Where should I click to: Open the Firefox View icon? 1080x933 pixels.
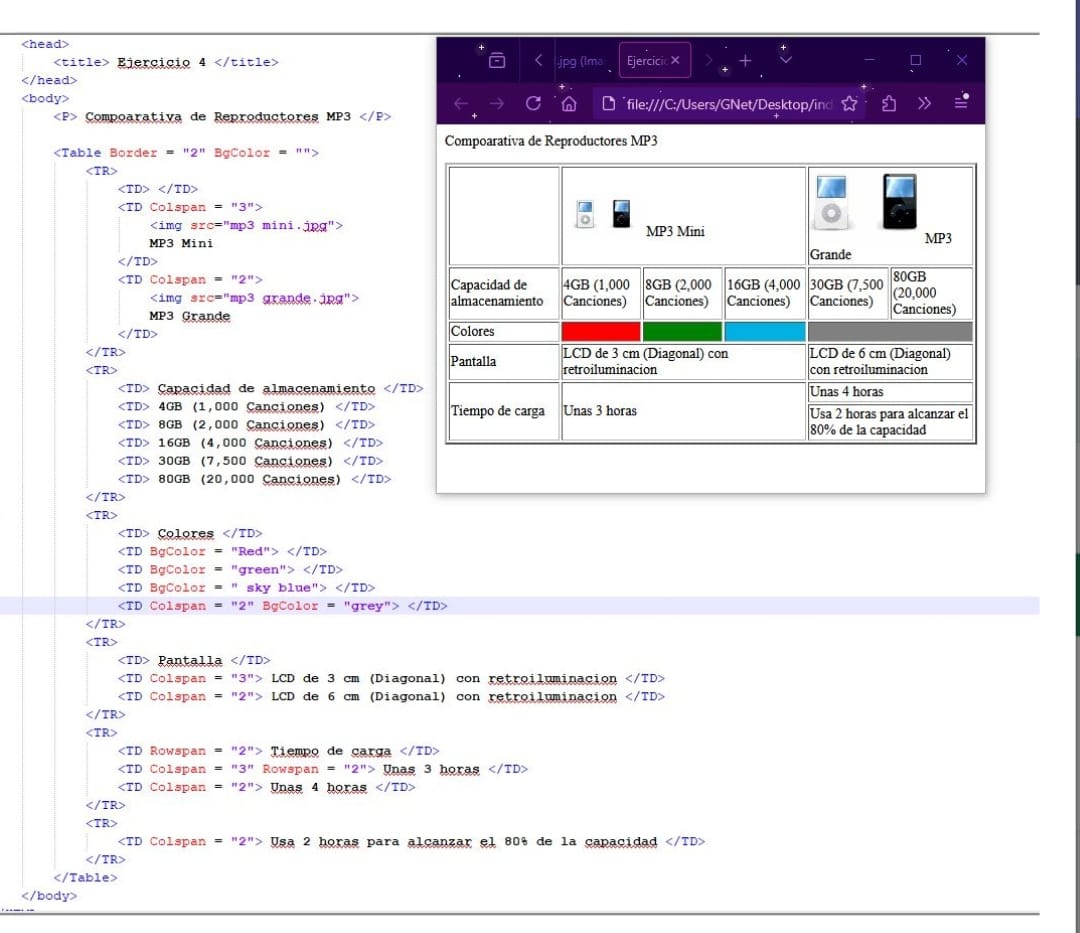tap(497, 61)
